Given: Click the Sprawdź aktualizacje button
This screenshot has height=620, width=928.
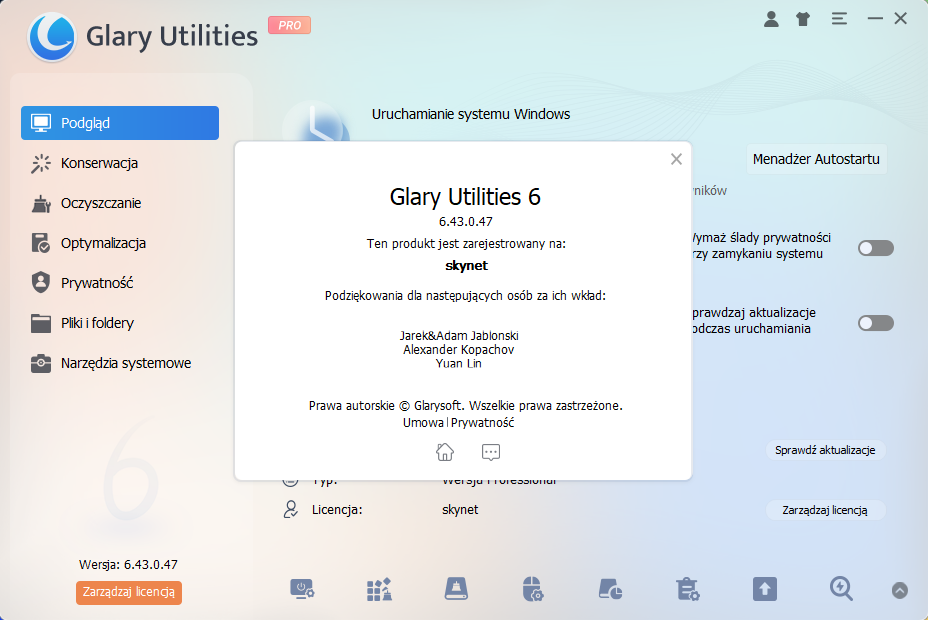Looking at the screenshot, I should pyautogui.click(x=825, y=450).
